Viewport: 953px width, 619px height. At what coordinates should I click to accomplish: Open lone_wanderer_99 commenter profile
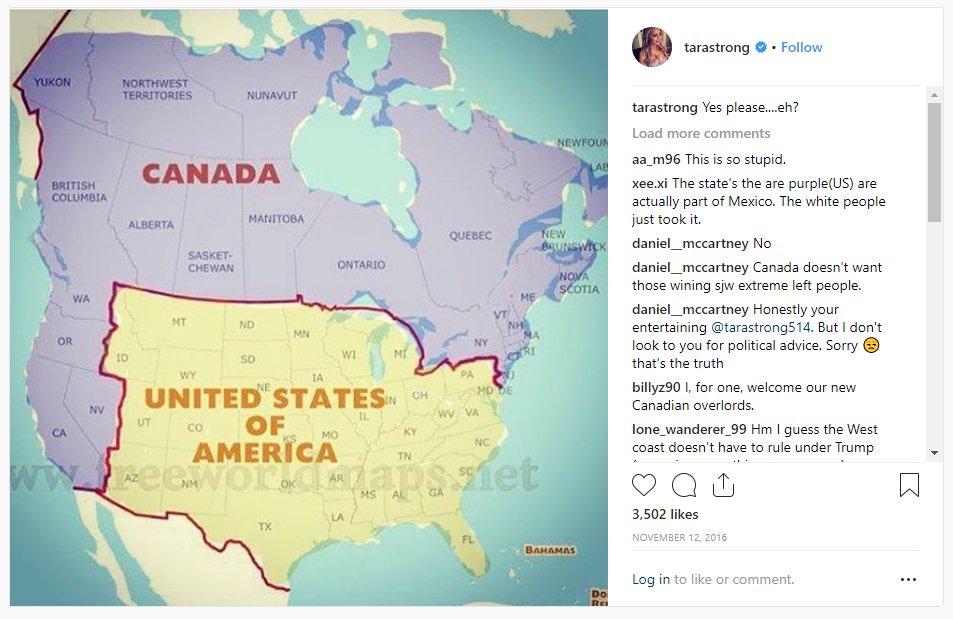(x=689, y=429)
